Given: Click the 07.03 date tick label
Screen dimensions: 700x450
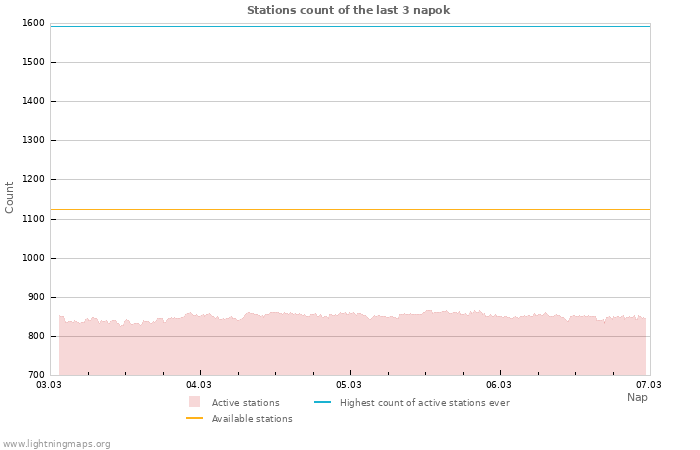Looking at the screenshot, I should [649, 384].
